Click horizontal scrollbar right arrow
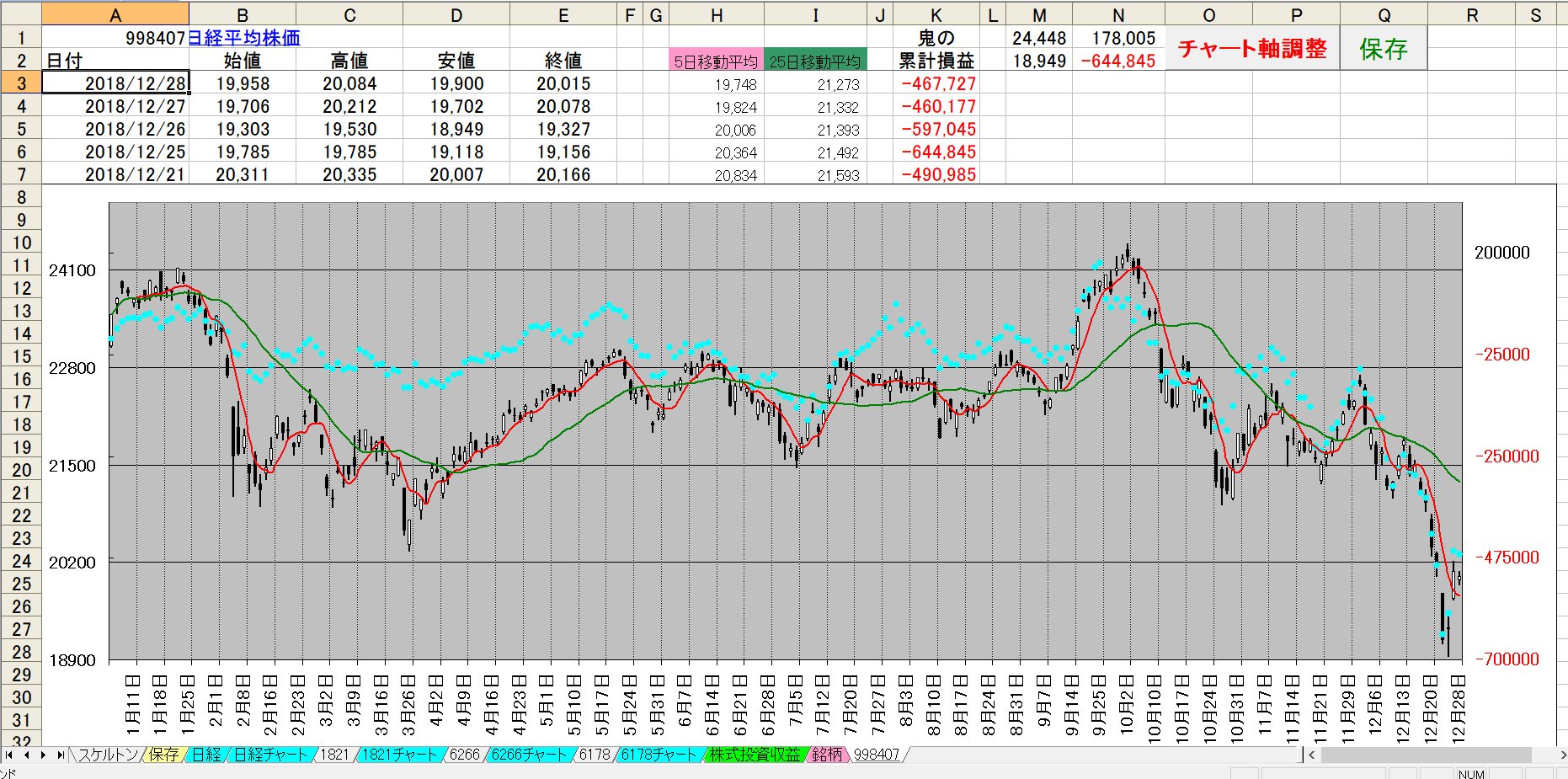 click(x=1562, y=755)
